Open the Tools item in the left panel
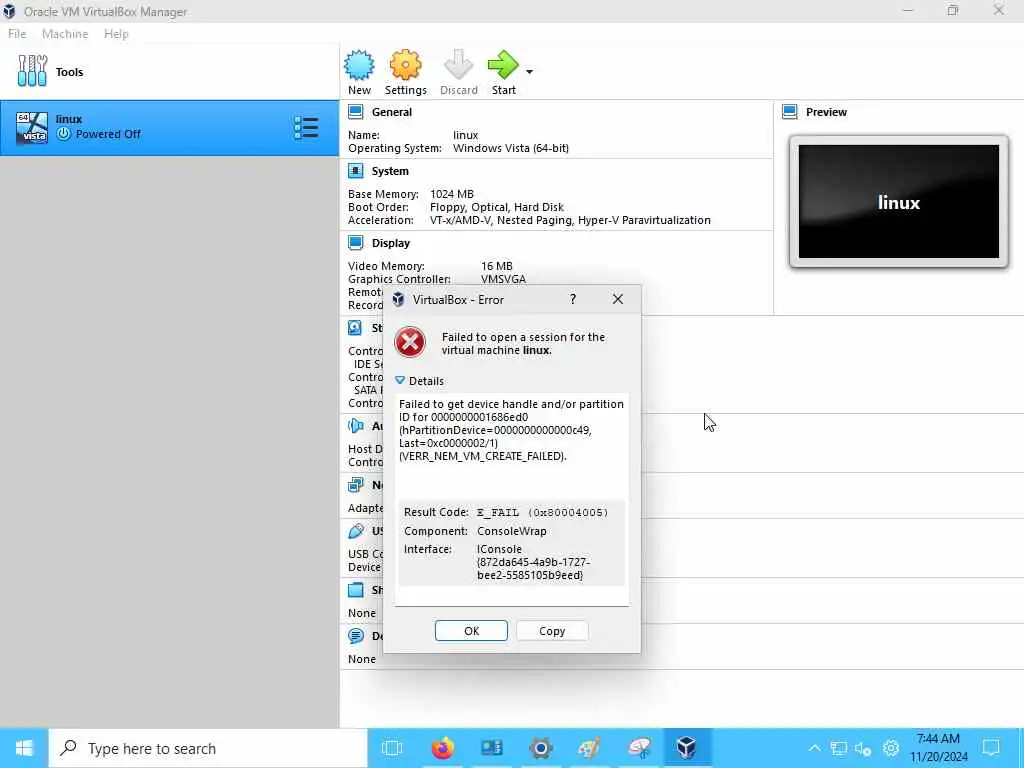The height and width of the screenshot is (768, 1024). tap(169, 72)
